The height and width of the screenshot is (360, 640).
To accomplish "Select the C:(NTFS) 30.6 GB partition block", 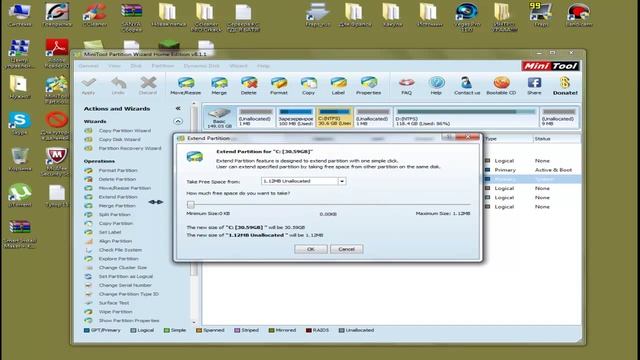I will click(334, 117).
